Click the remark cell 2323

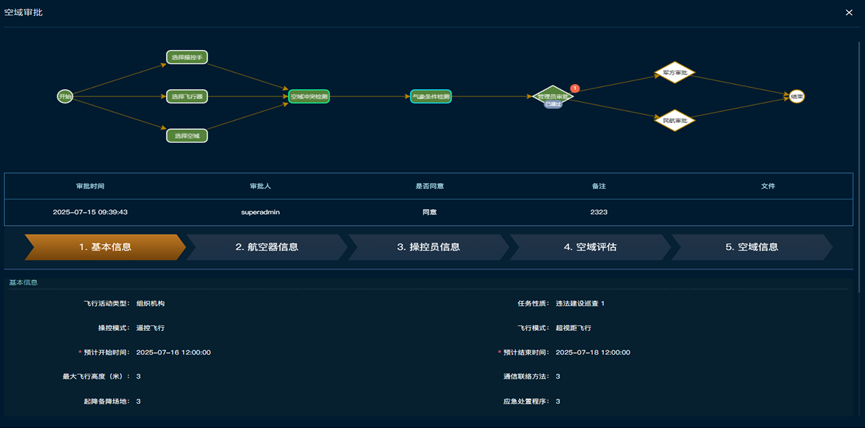599,212
